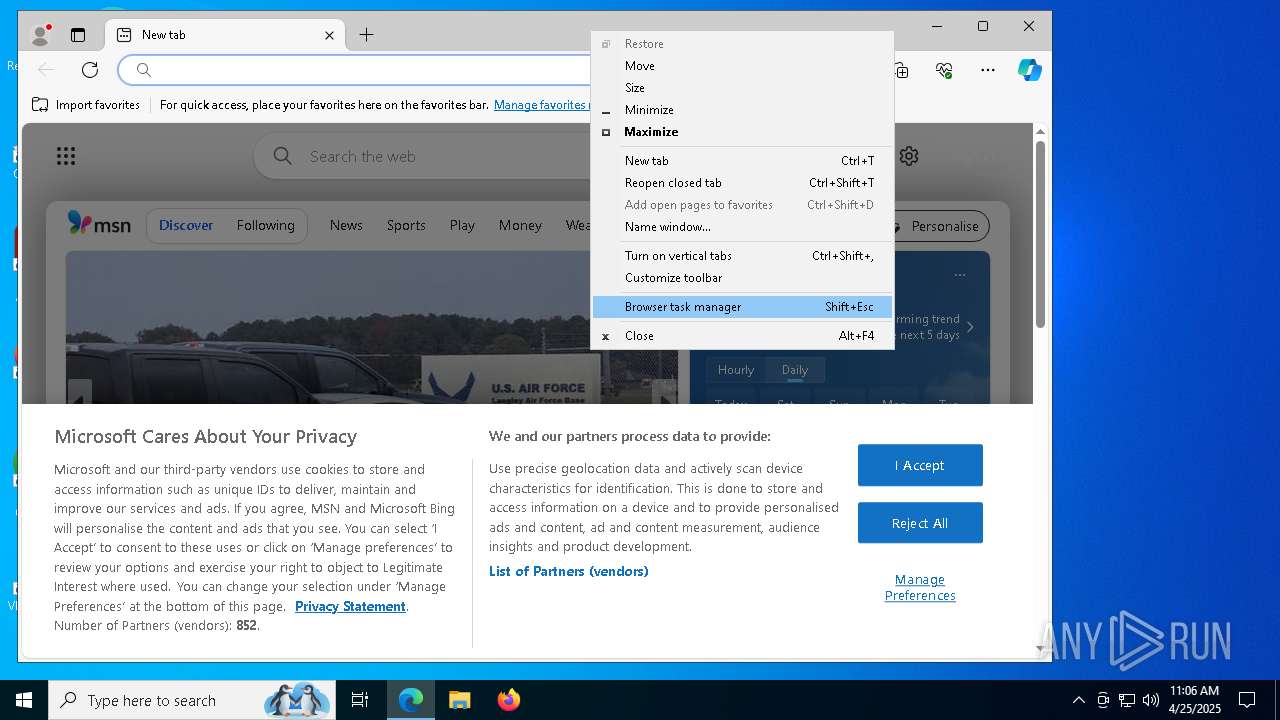The width and height of the screenshot is (1280, 720).
Task: Open the Money category
Action: click(x=520, y=225)
